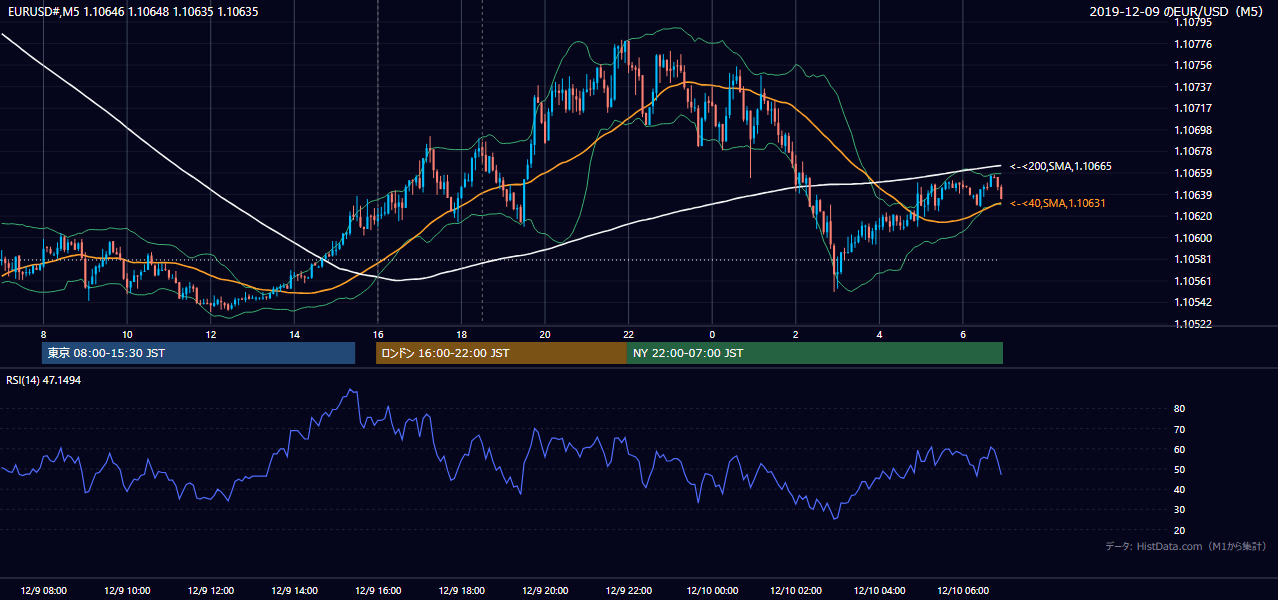
Task: Click the 12/10 04:00 bottom time label
Action: coord(878,591)
